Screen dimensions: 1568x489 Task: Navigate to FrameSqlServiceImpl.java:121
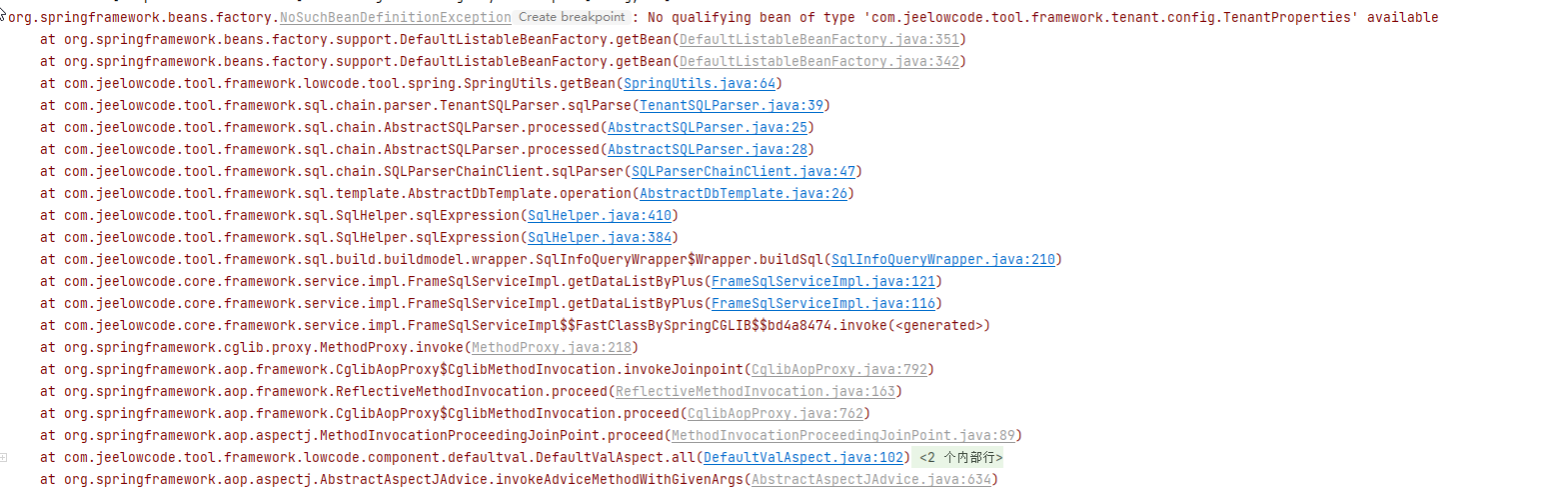[x=822, y=281]
